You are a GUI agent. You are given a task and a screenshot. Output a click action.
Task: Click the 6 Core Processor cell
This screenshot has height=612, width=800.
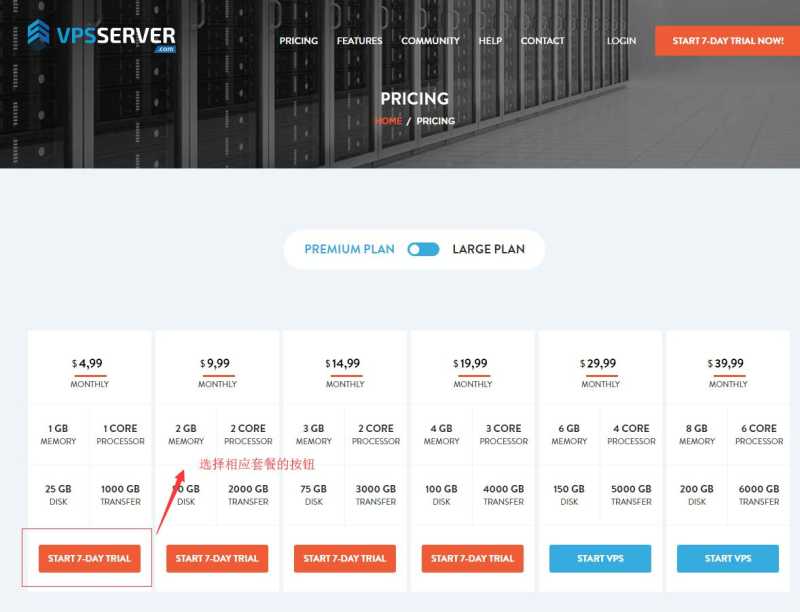point(759,435)
